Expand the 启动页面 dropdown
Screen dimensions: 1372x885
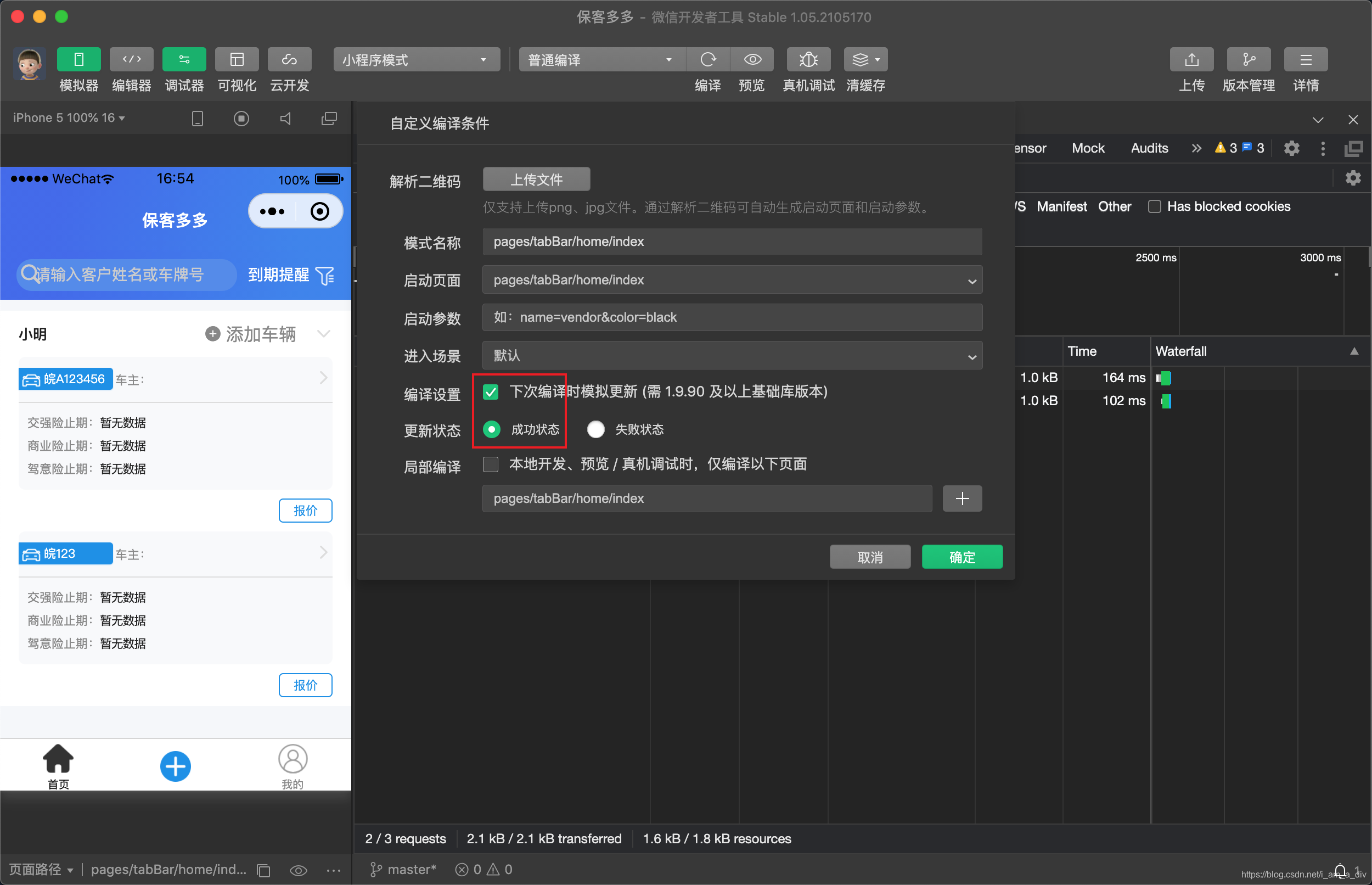732,280
